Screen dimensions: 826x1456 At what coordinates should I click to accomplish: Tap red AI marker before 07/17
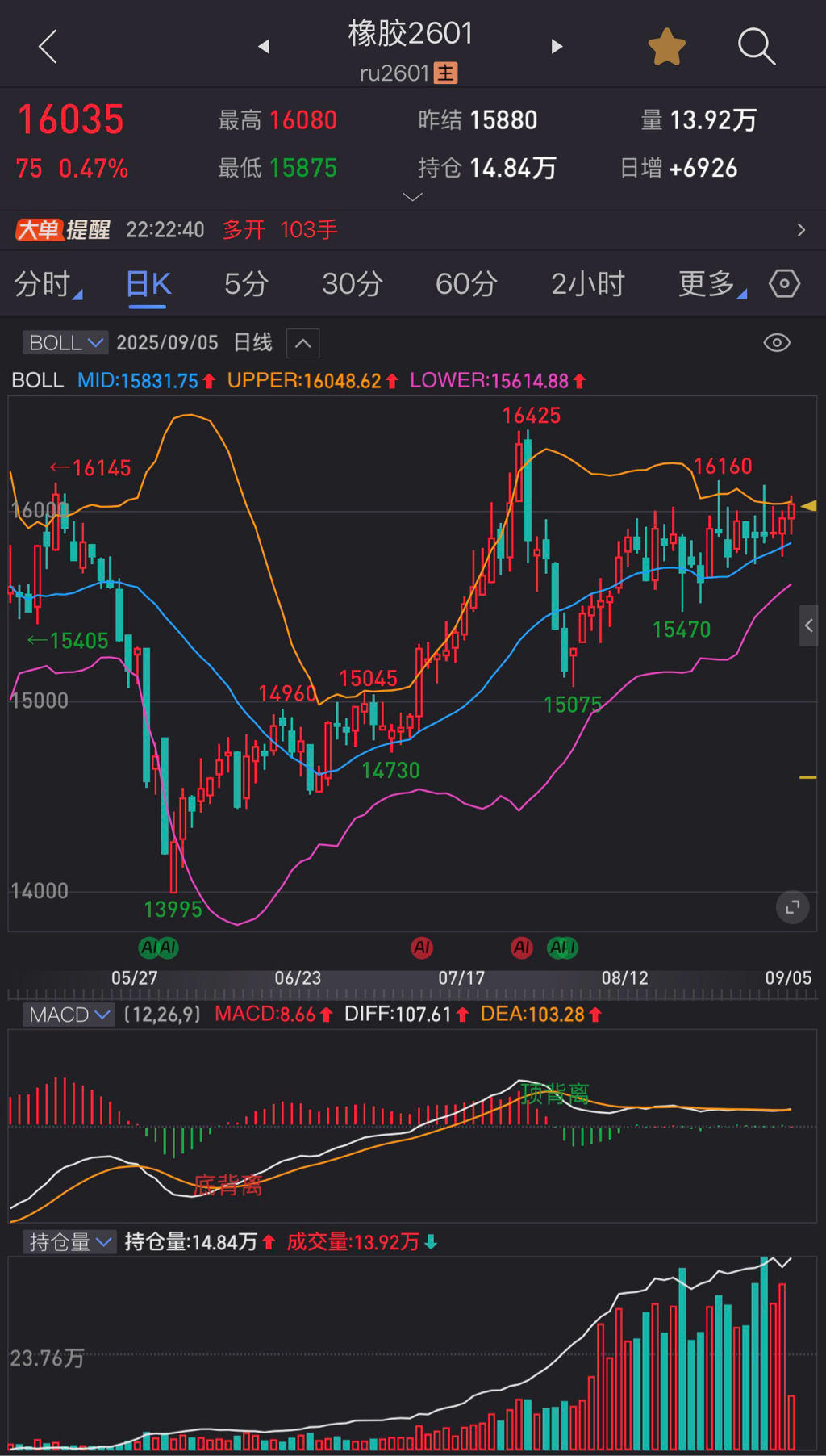[x=422, y=948]
